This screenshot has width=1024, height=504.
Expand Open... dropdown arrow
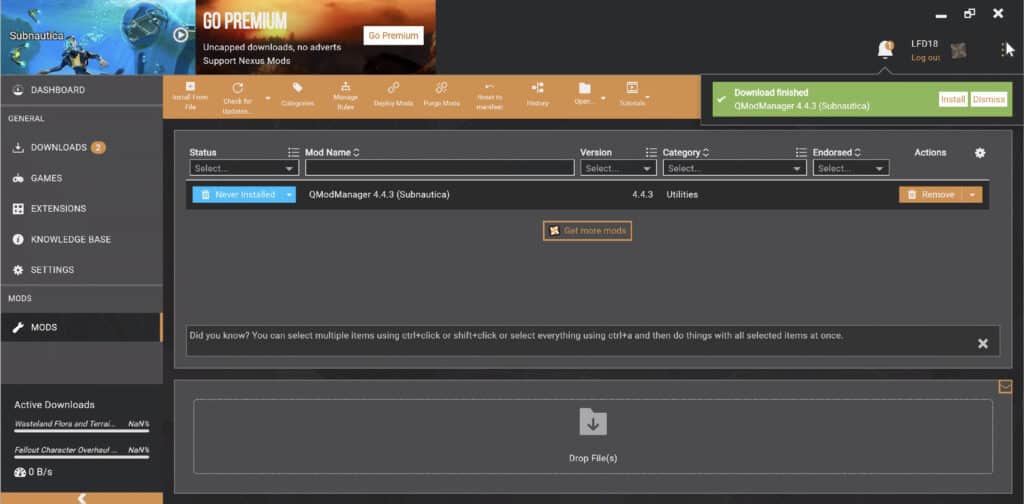tap(603, 98)
